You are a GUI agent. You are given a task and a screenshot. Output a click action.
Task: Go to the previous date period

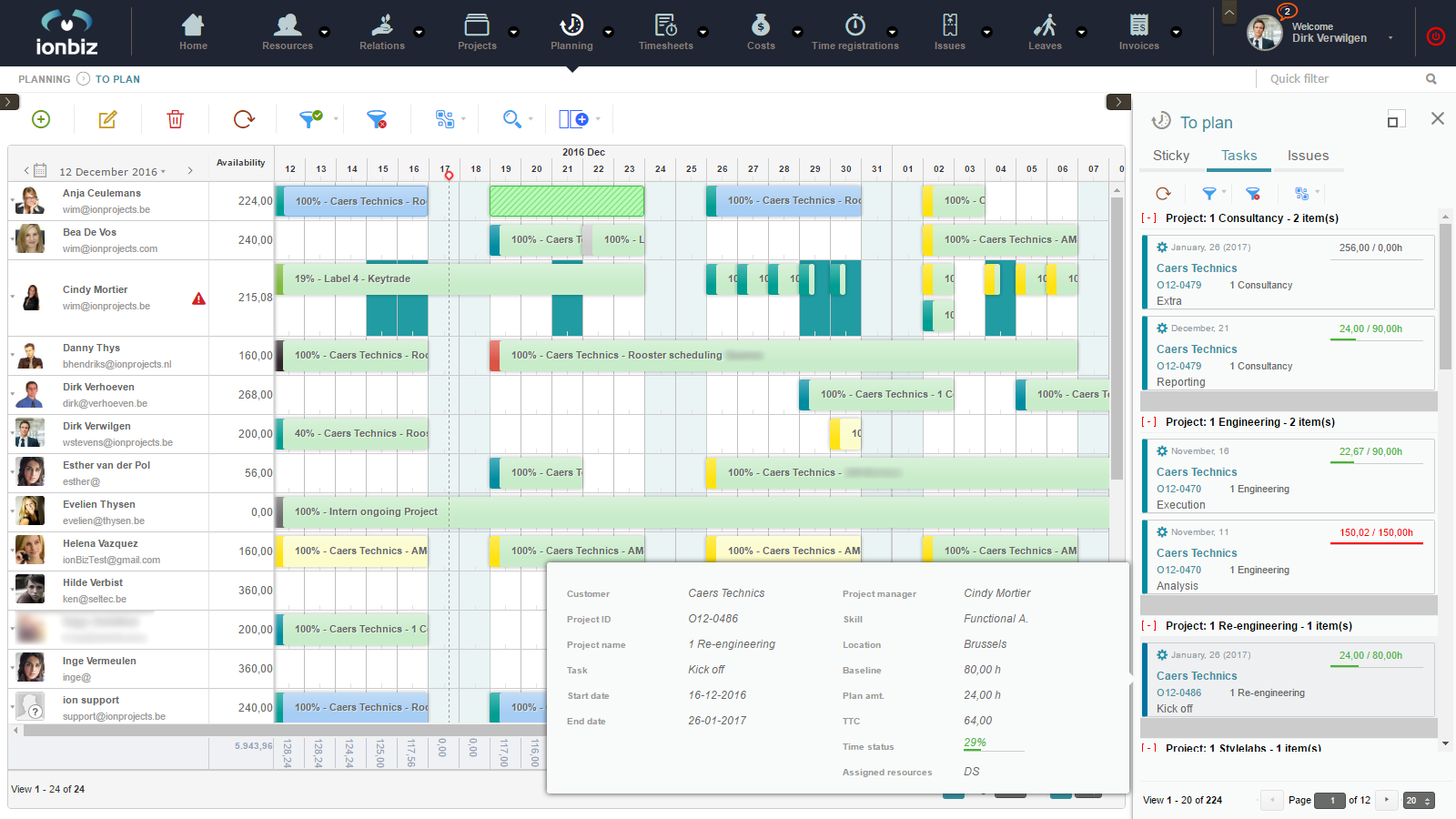pos(25,170)
